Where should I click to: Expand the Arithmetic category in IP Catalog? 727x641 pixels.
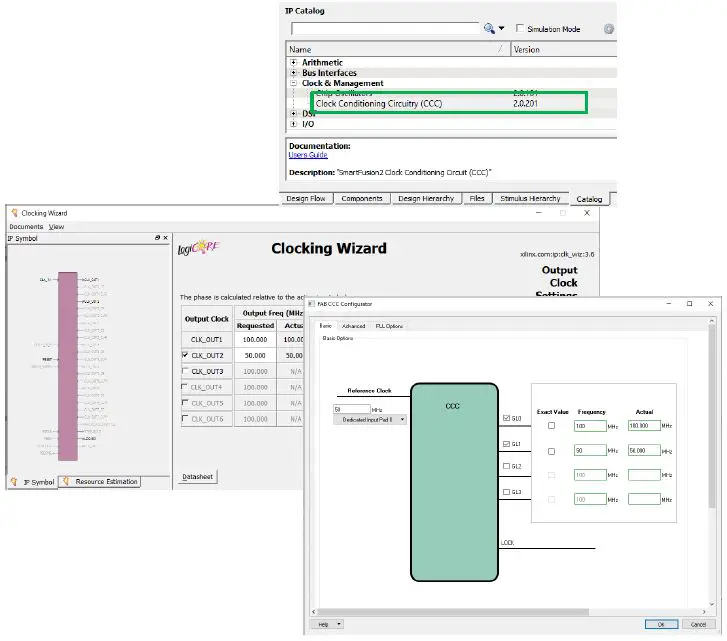[x=293, y=62]
